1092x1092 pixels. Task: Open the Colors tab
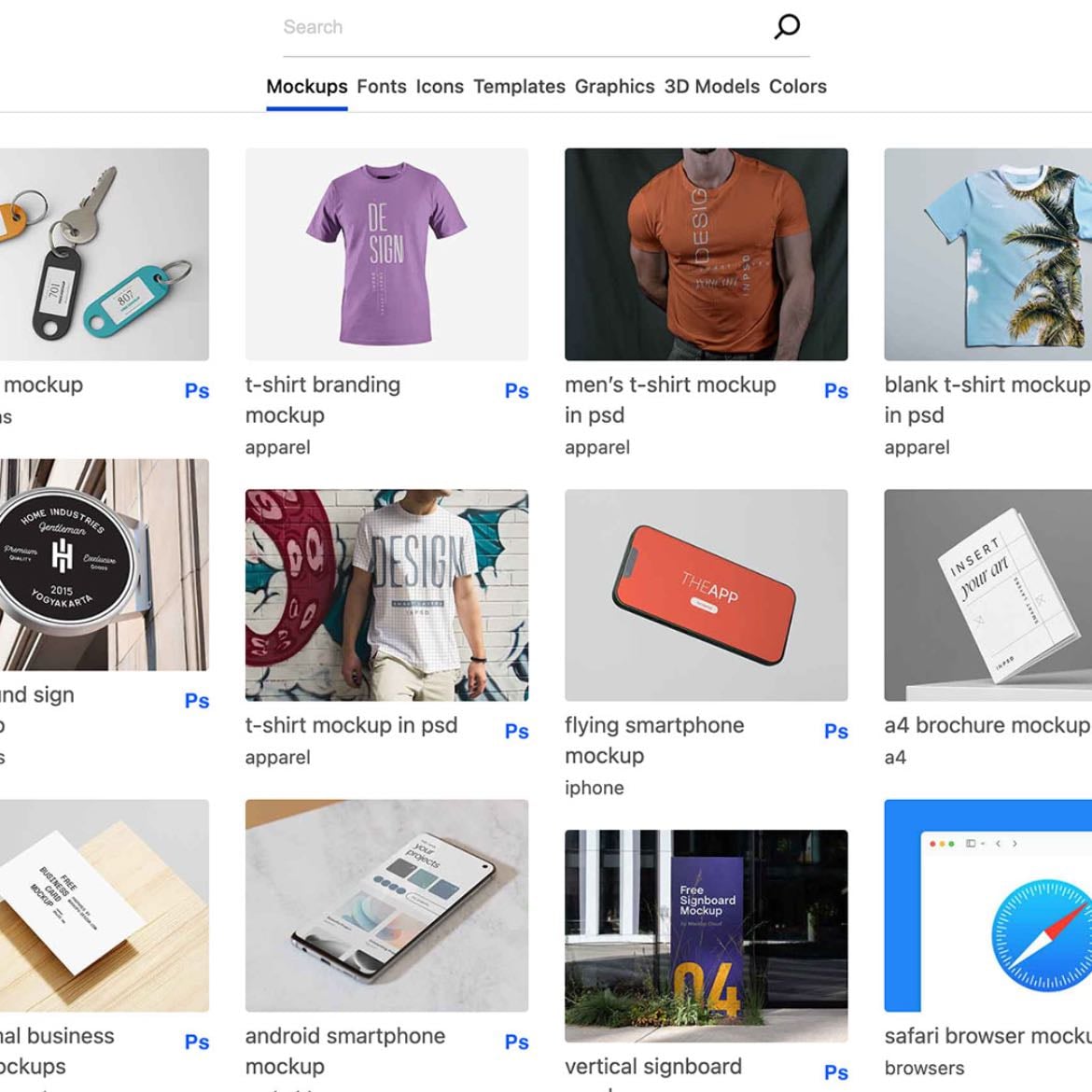point(797,87)
